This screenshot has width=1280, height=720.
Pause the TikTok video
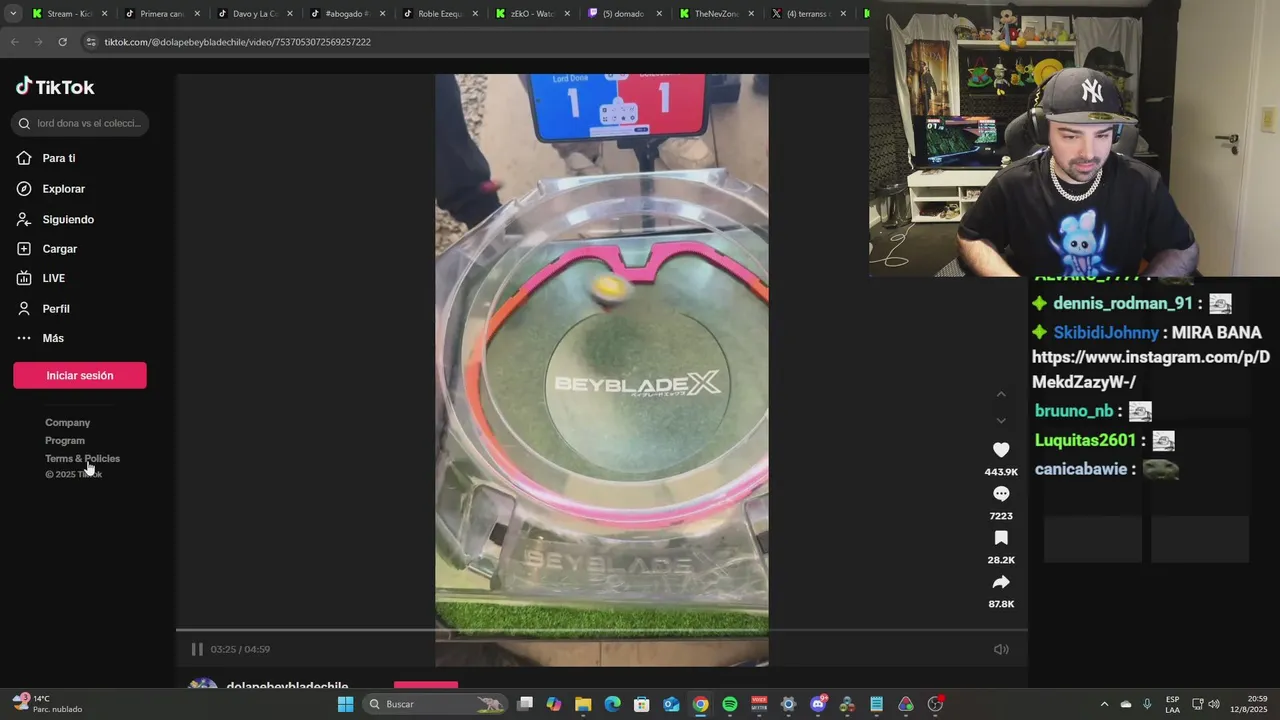(x=197, y=649)
